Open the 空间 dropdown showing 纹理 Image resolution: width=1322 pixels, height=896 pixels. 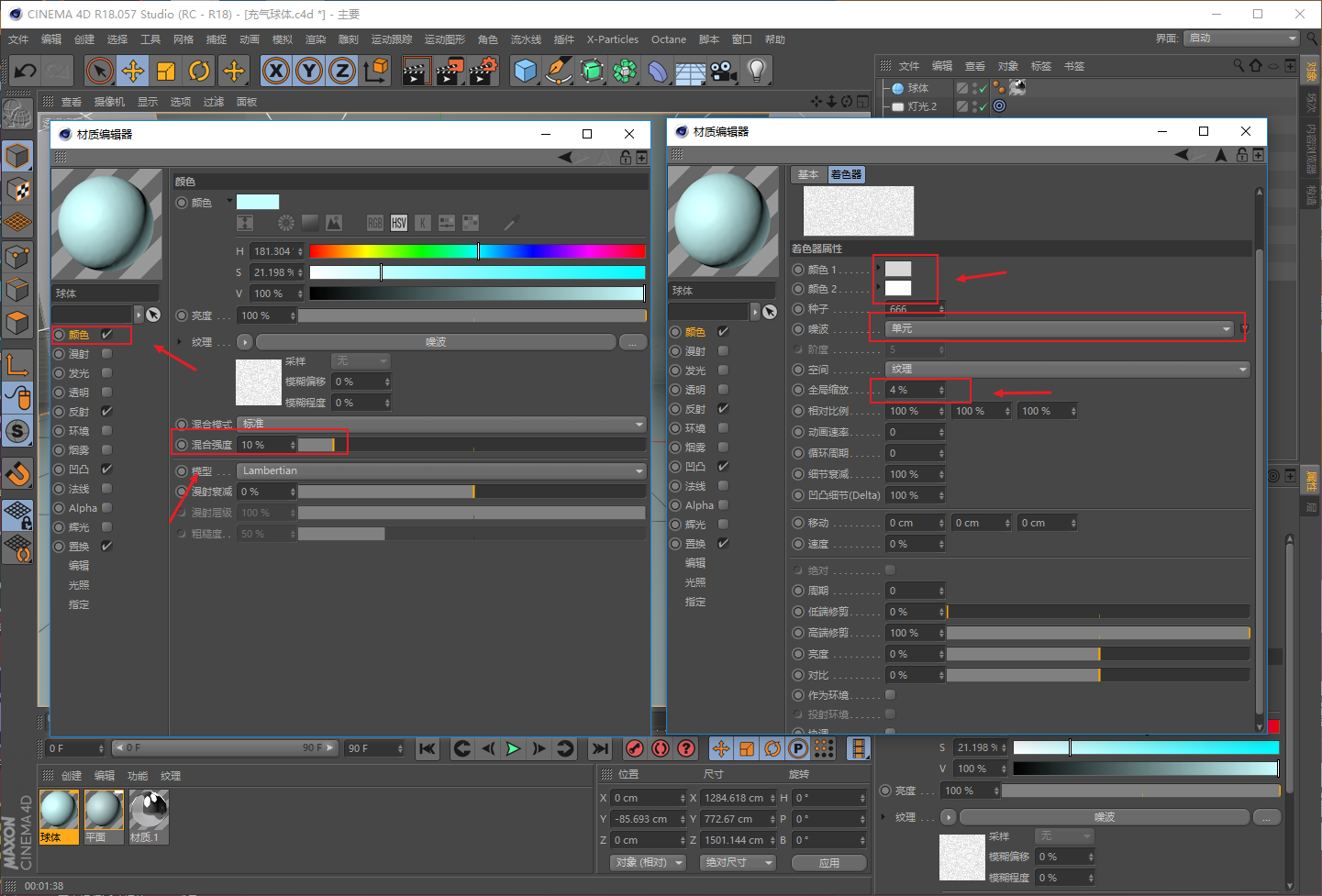1068,369
